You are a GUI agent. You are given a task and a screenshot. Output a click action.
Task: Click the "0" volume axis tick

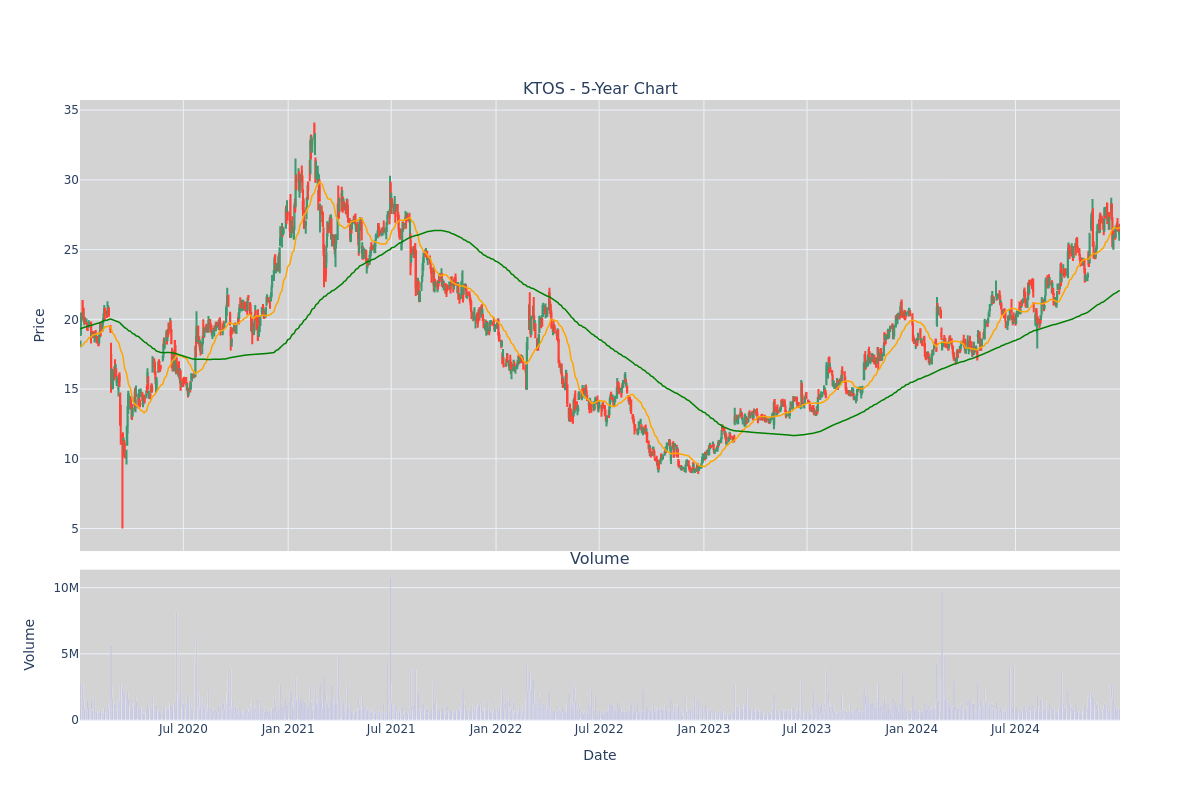(75, 720)
